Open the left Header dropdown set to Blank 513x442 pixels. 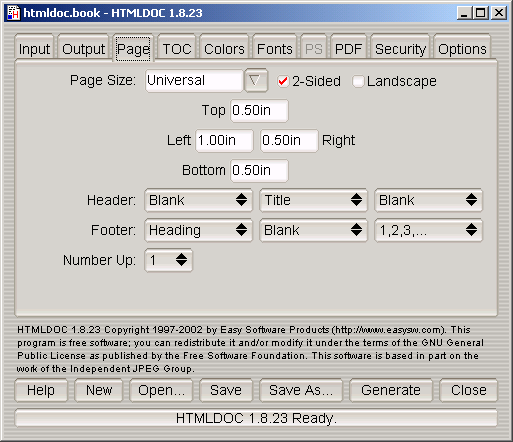pyautogui.click(x=198, y=200)
